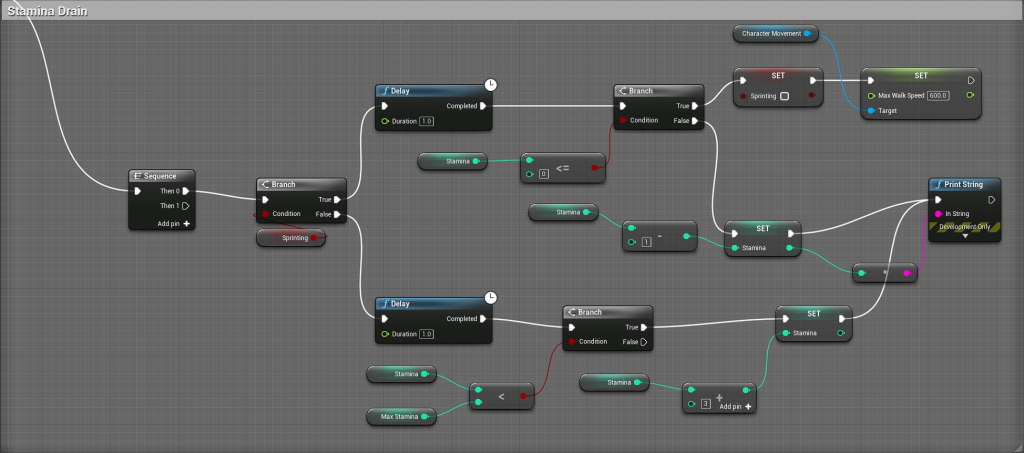The width and height of the screenshot is (1024, 453).
Task: Select the Max Stamina variable node
Action: tap(400, 416)
